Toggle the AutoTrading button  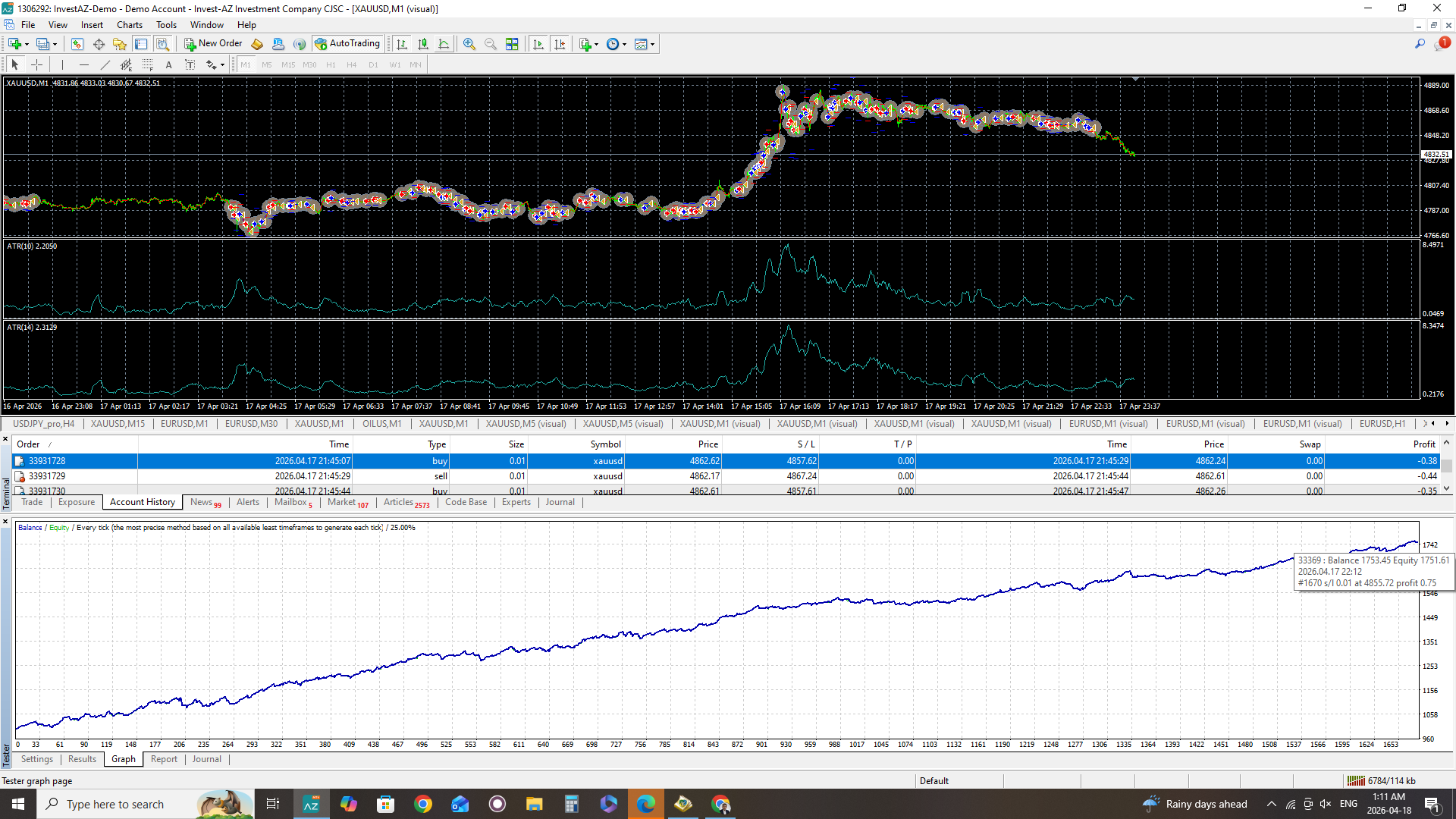pos(347,44)
